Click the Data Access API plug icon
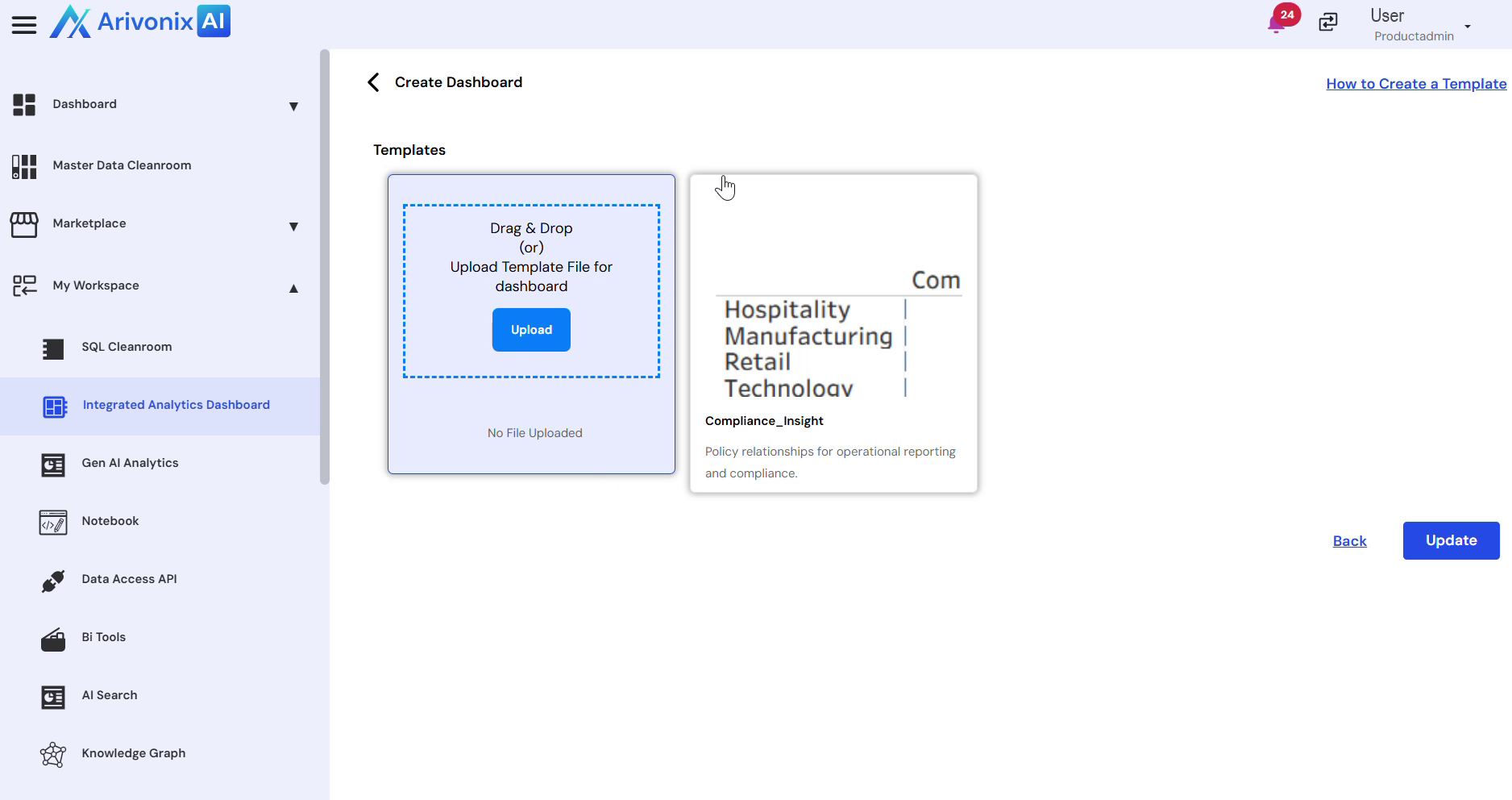 point(53,581)
